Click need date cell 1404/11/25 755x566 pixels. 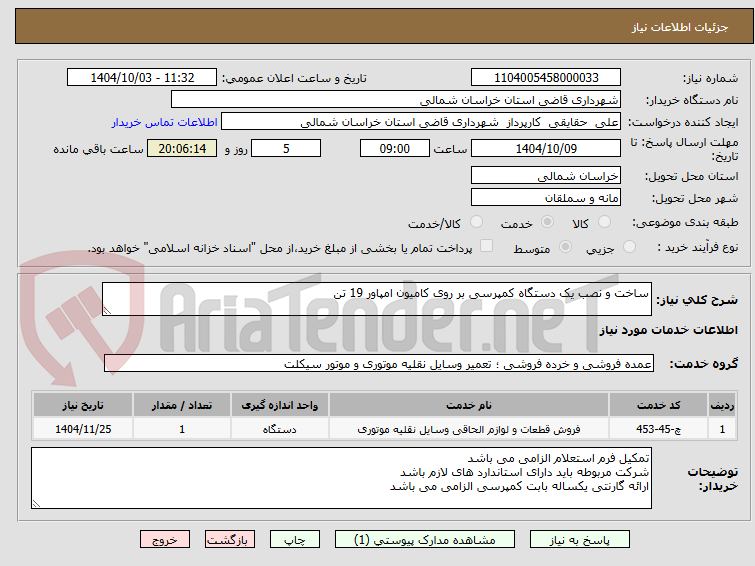pos(83,429)
